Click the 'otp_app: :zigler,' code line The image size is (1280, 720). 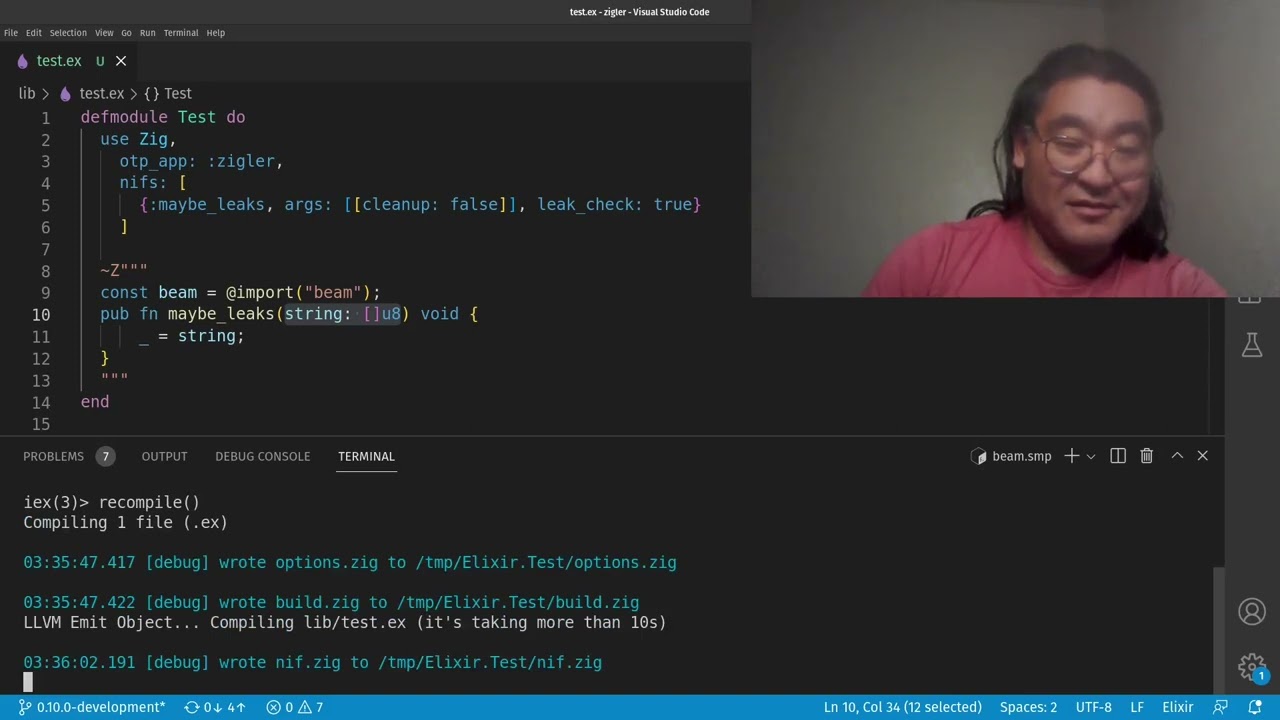pyautogui.click(x=201, y=161)
